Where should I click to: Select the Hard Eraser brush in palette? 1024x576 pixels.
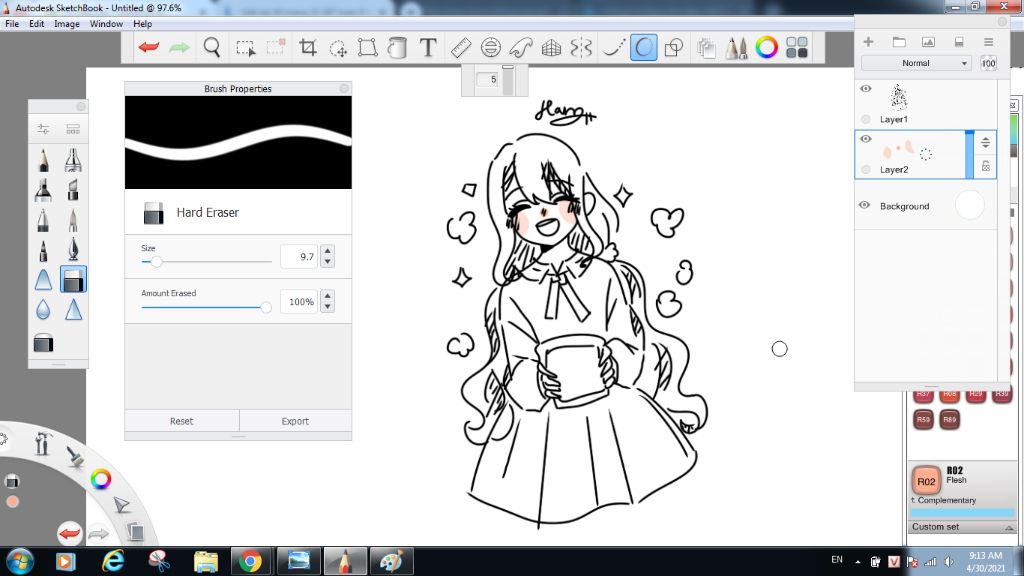73,280
